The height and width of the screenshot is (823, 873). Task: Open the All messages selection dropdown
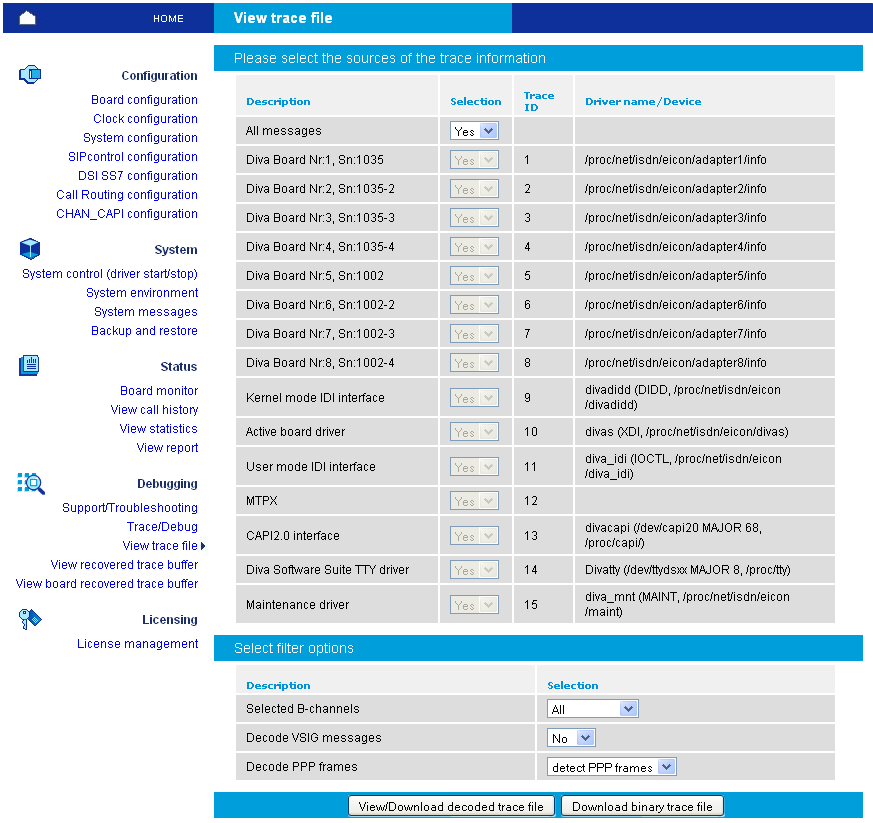475,131
